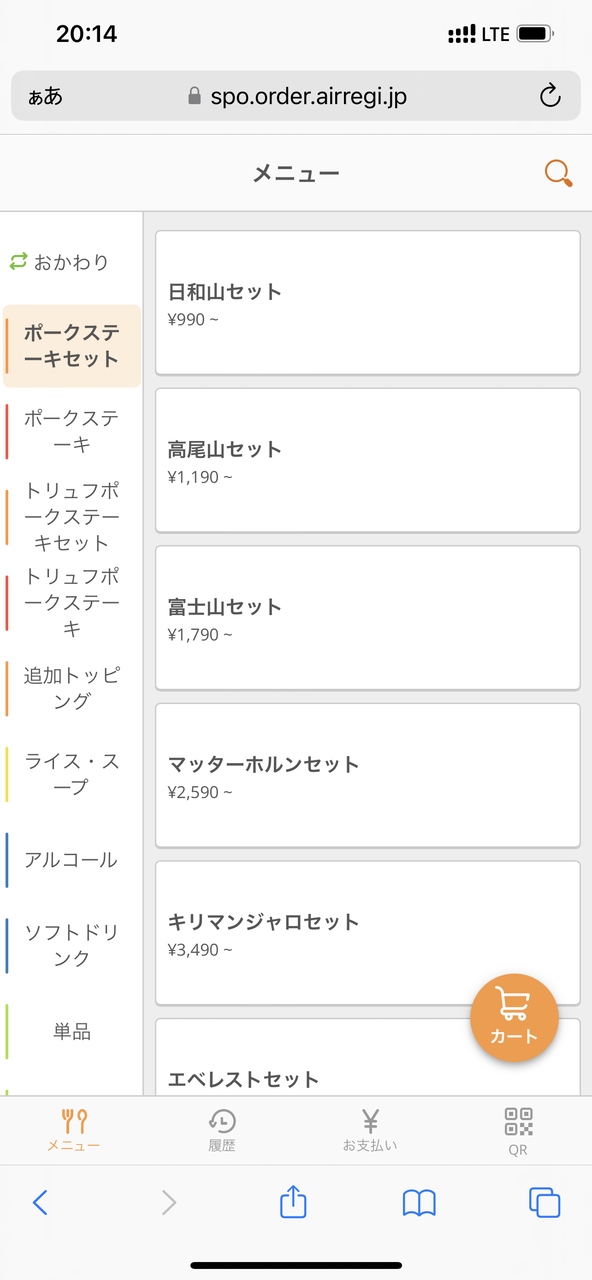Image resolution: width=592 pixels, height=1280 pixels.
Task: Open the 富士山セット item
Action: pos(368,618)
